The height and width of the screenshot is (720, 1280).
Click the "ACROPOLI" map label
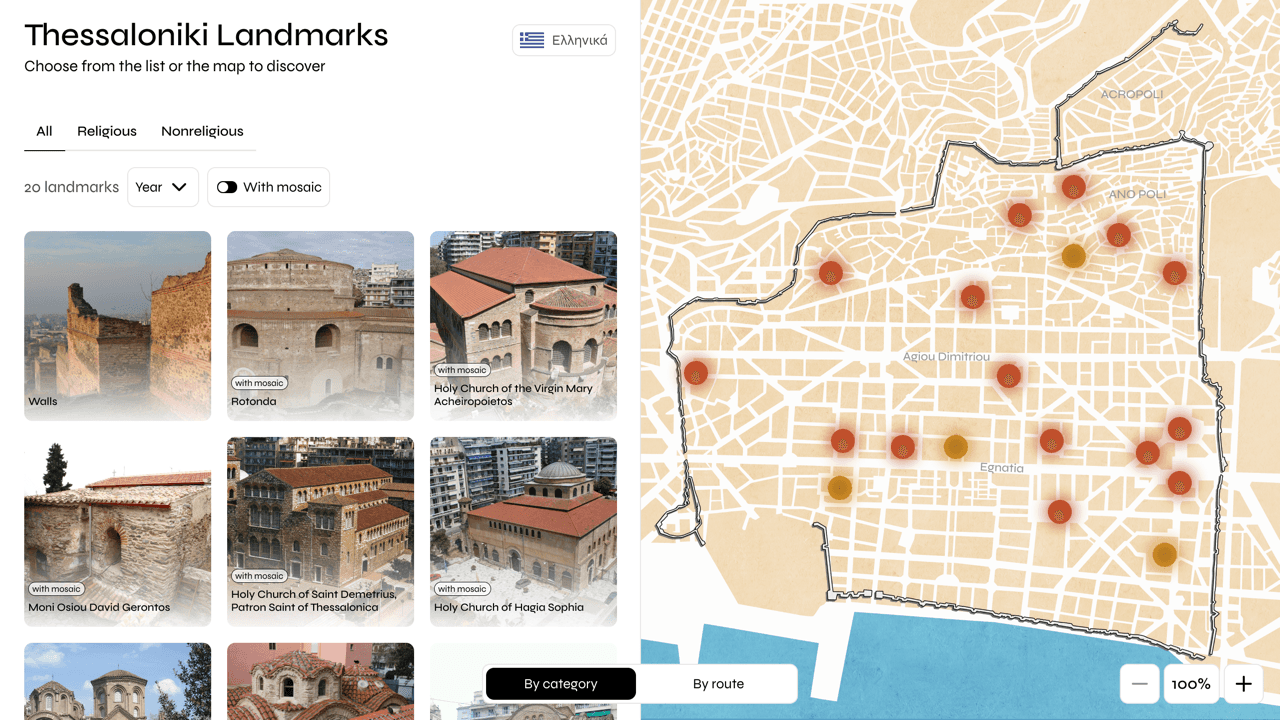coord(1132,94)
